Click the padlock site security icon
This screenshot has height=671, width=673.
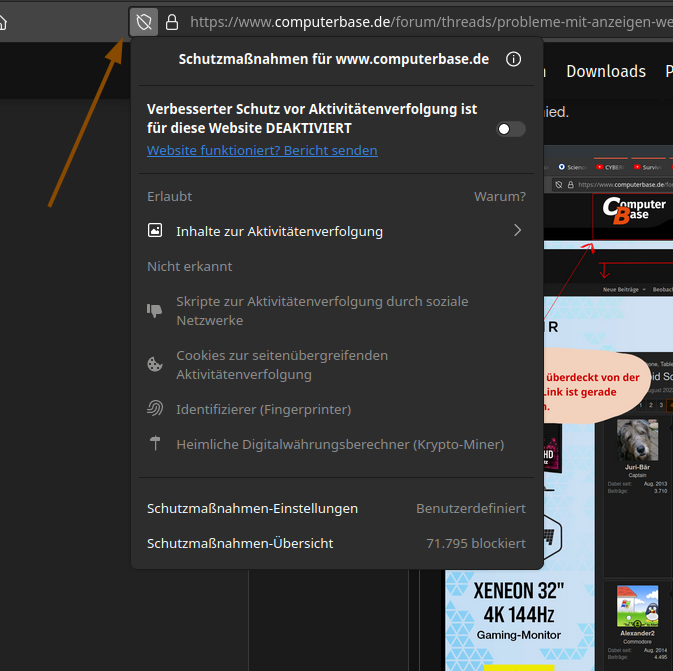pyautogui.click(x=172, y=22)
